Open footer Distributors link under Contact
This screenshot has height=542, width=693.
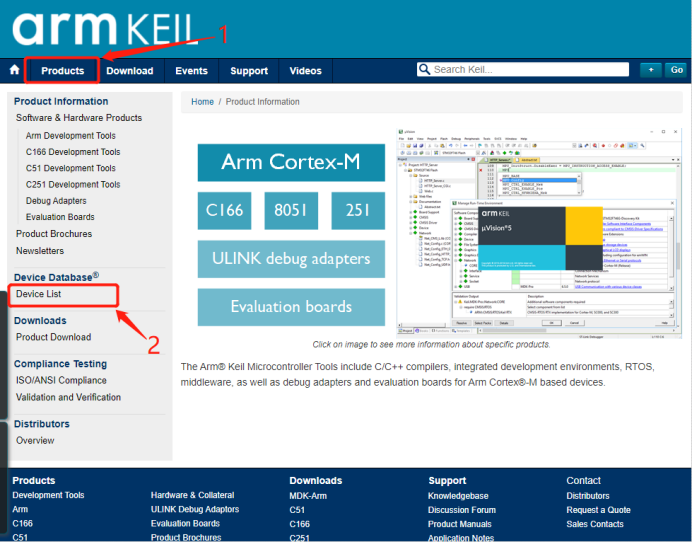click(588, 496)
